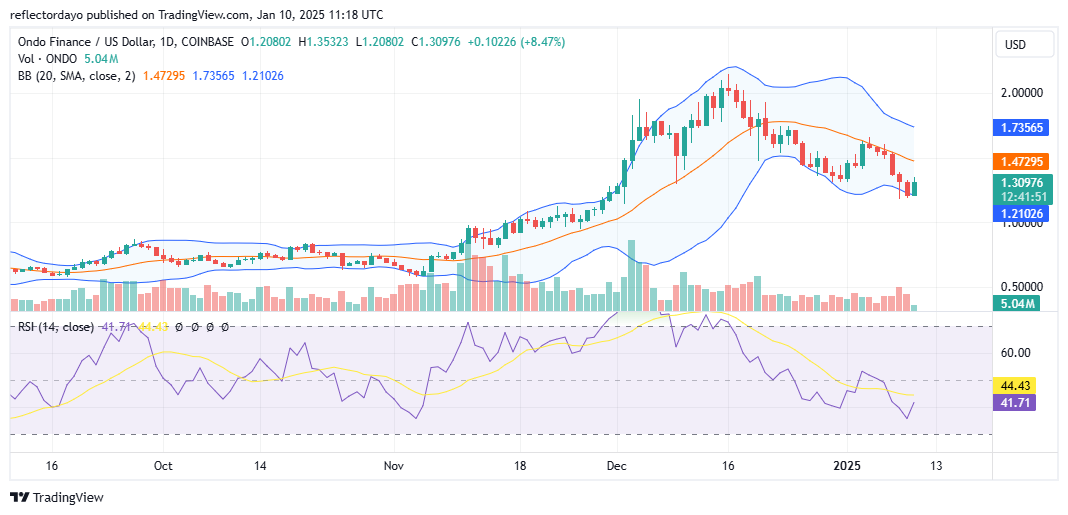Image resolution: width=1068 pixels, height=515 pixels.
Task: Click the 'Nov' date label on the time axis
Action: pos(394,467)
